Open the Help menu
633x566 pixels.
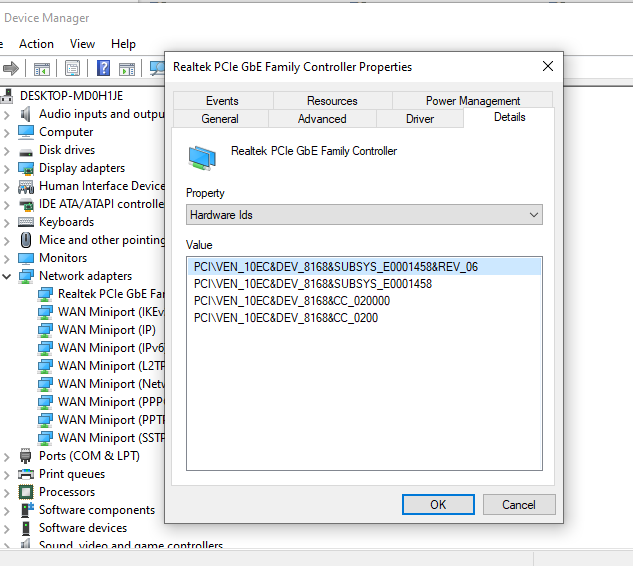pos(123,44)
